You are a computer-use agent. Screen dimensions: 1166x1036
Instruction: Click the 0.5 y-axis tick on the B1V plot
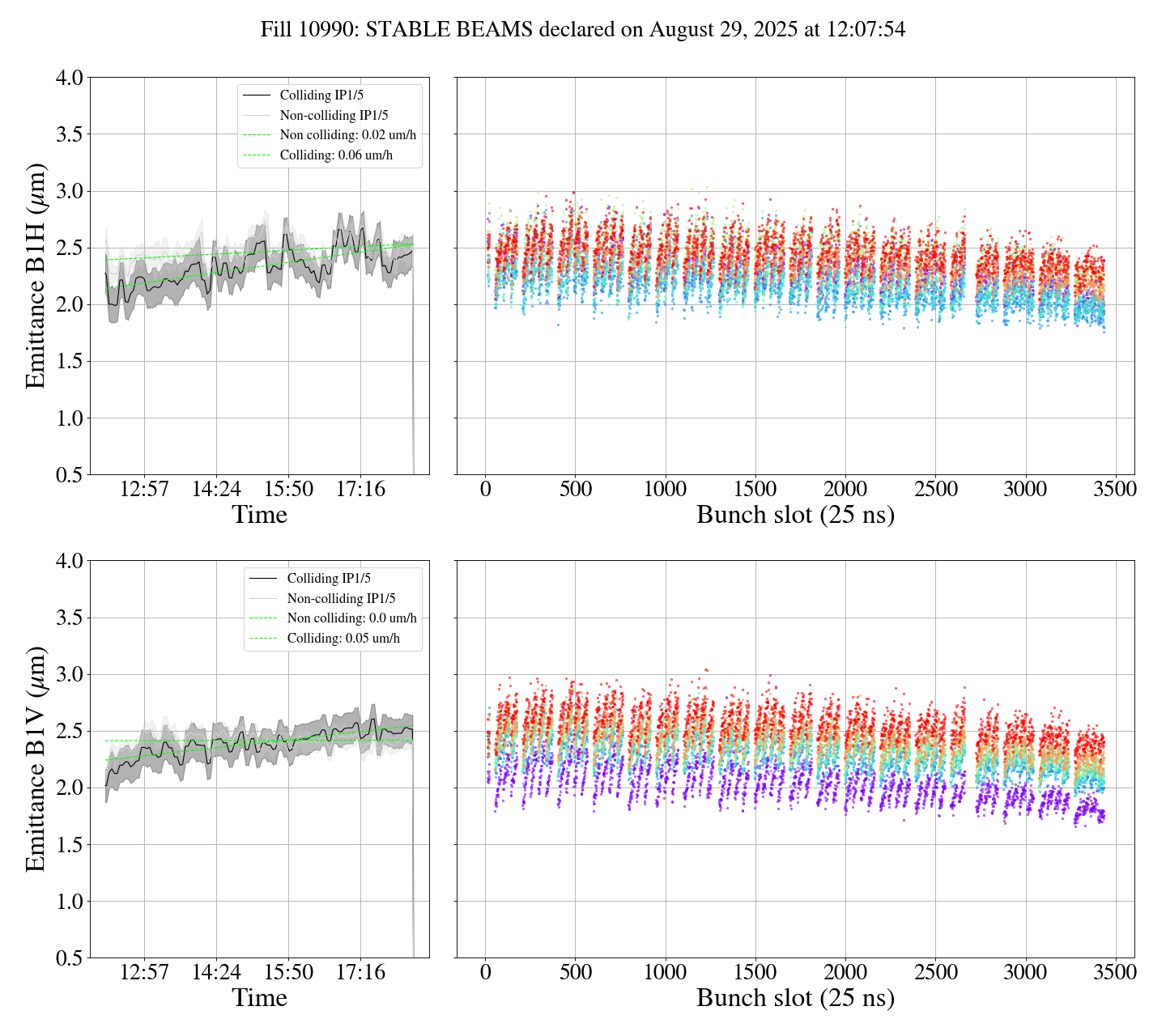point(69,958)
